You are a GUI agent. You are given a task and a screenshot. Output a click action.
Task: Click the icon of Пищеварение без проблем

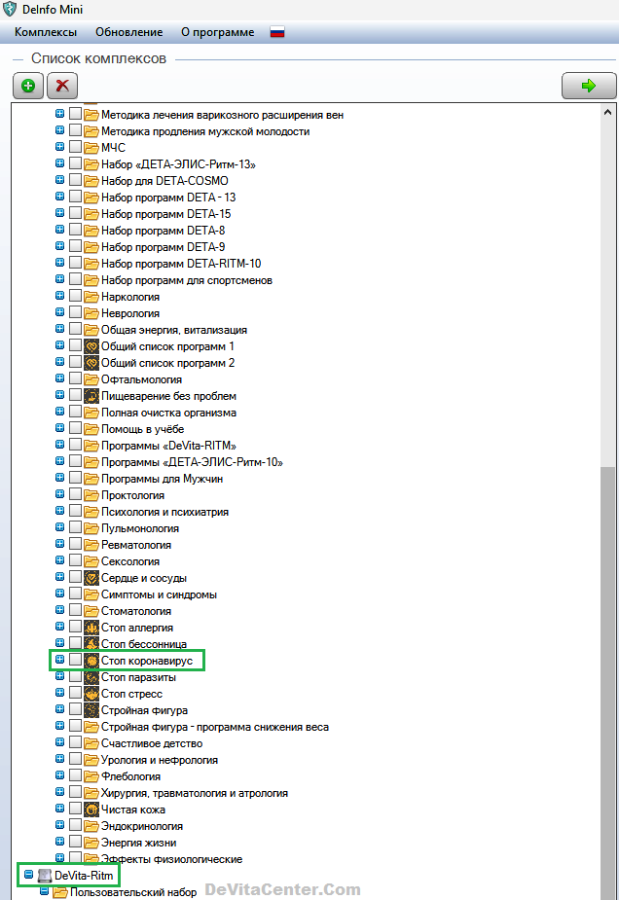(x=91, y=396)
